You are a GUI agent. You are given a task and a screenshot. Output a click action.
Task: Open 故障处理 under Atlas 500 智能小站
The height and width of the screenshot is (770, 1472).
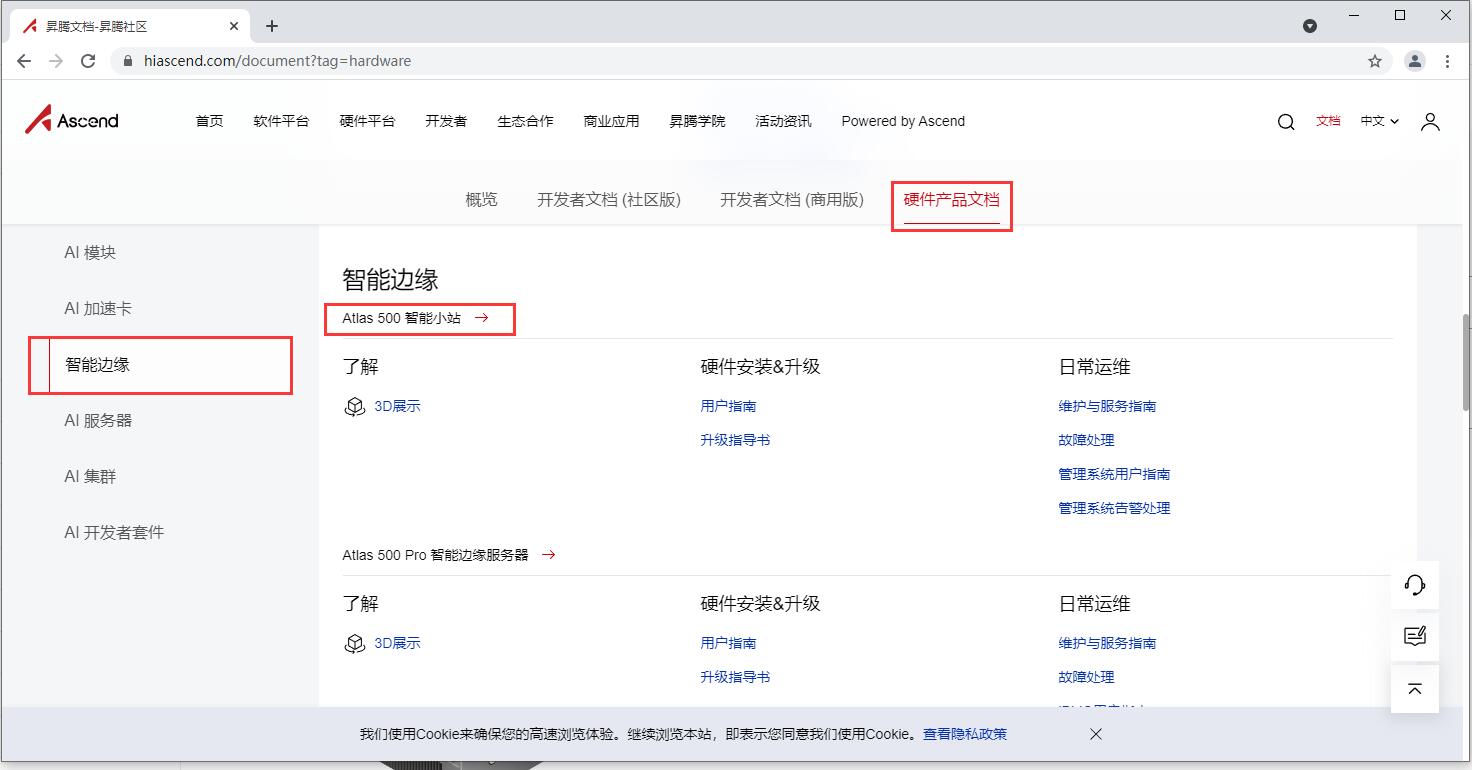pos(1086,441)
